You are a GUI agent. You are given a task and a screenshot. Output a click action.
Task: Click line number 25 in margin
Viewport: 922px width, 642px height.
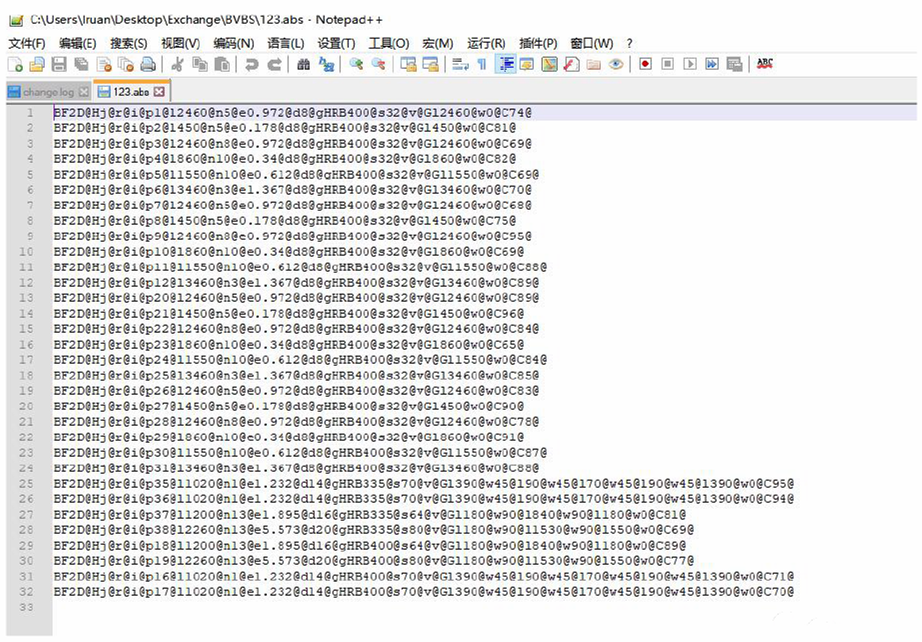[x=26, y=483]
